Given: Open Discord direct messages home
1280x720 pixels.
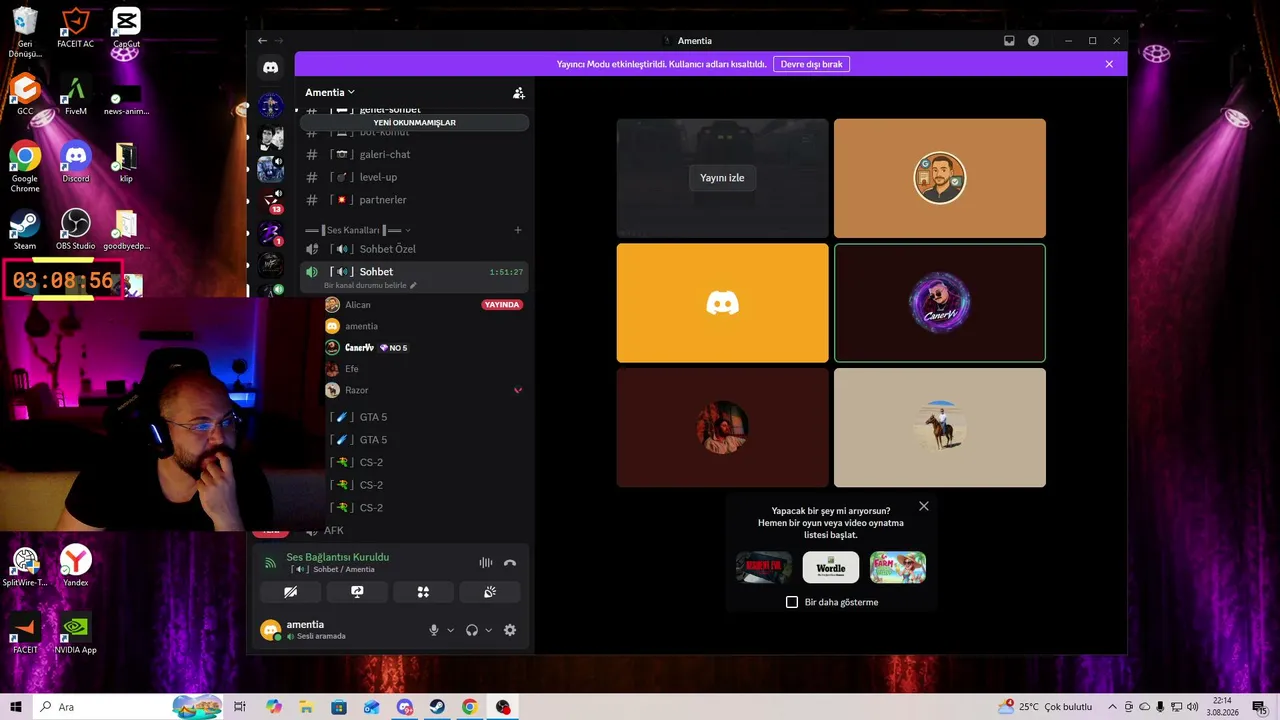Looking at the screenshot, I should [270, 67].
